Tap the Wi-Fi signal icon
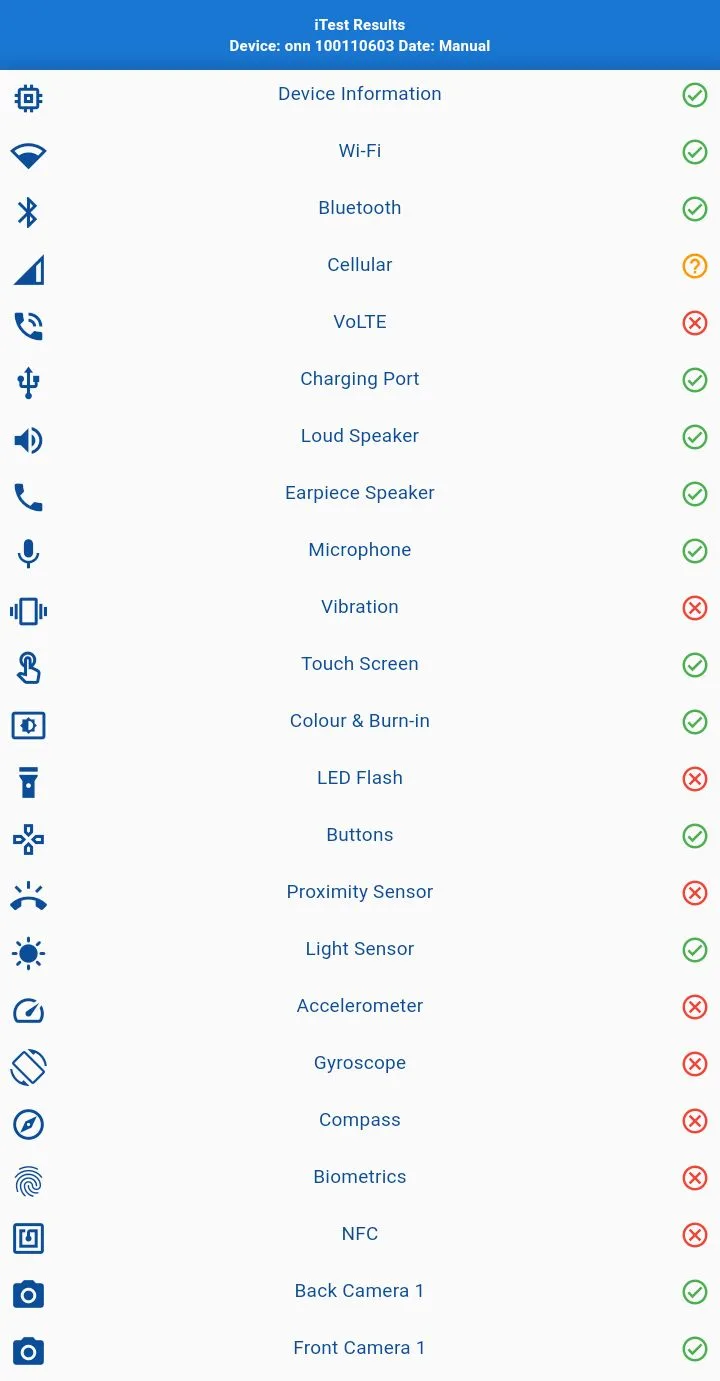Screen dimensions: 720x1381 click(x=28, y=155)
